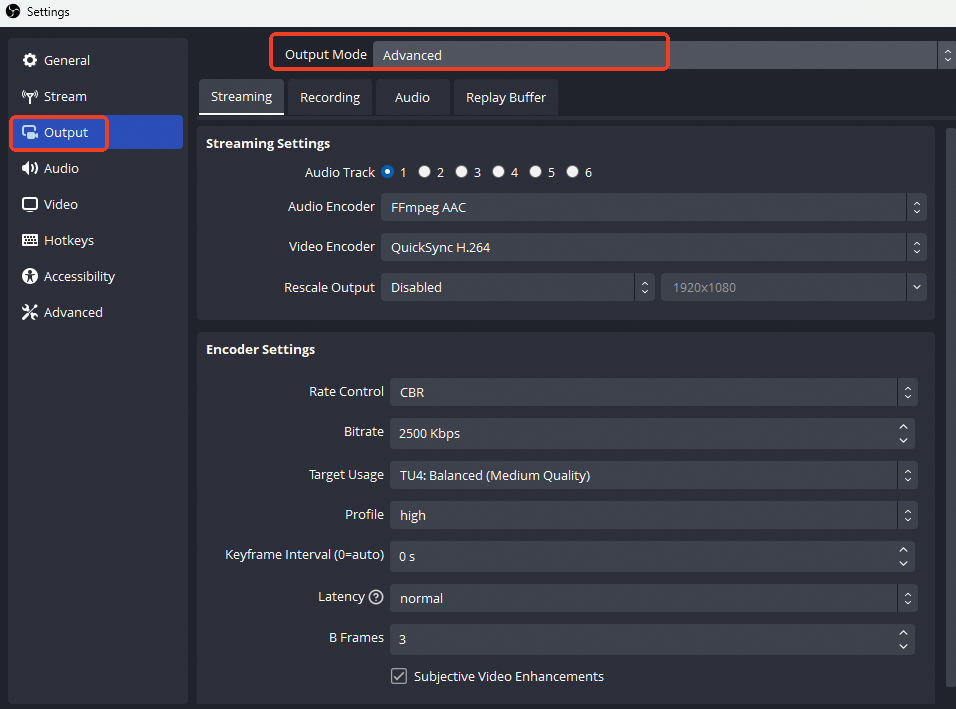Image resolution: width=956 pixels, height=709 pixels.
Task: Toggle Subjective Video Enhancements checkbox
Action: 399,676
